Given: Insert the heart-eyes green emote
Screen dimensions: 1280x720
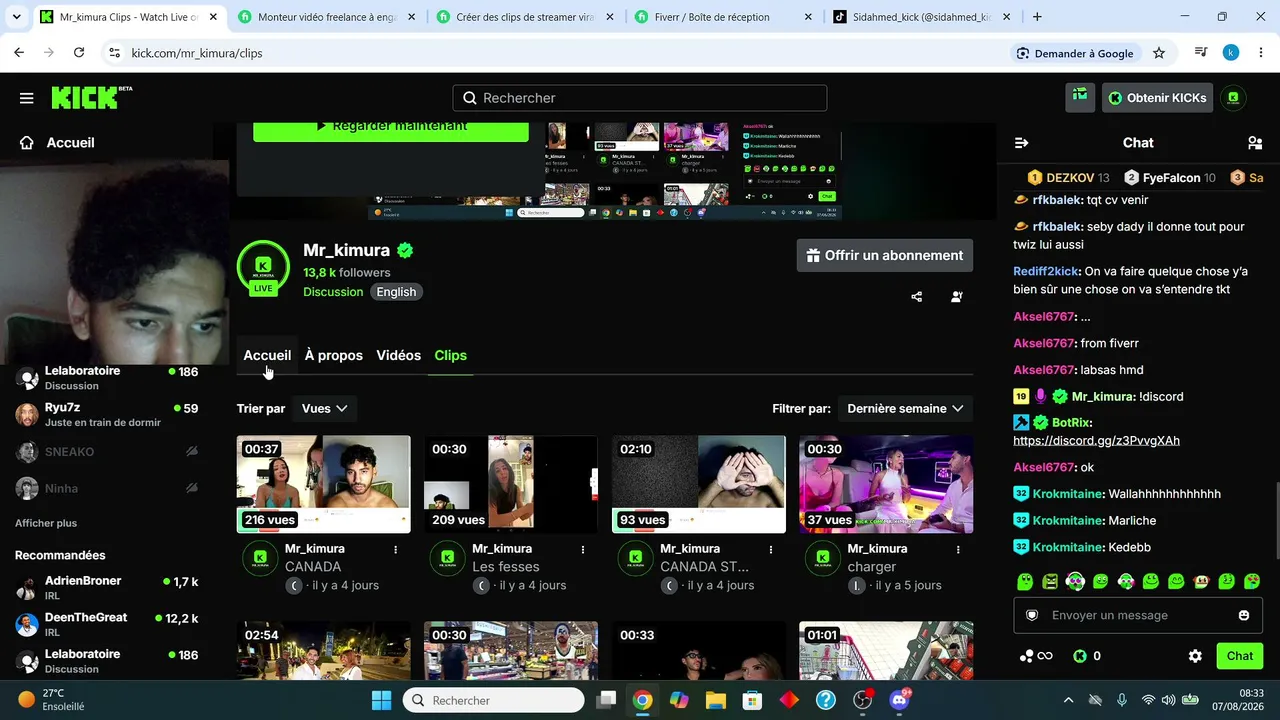Looking at the screenshot, I should coord(1252,581).
